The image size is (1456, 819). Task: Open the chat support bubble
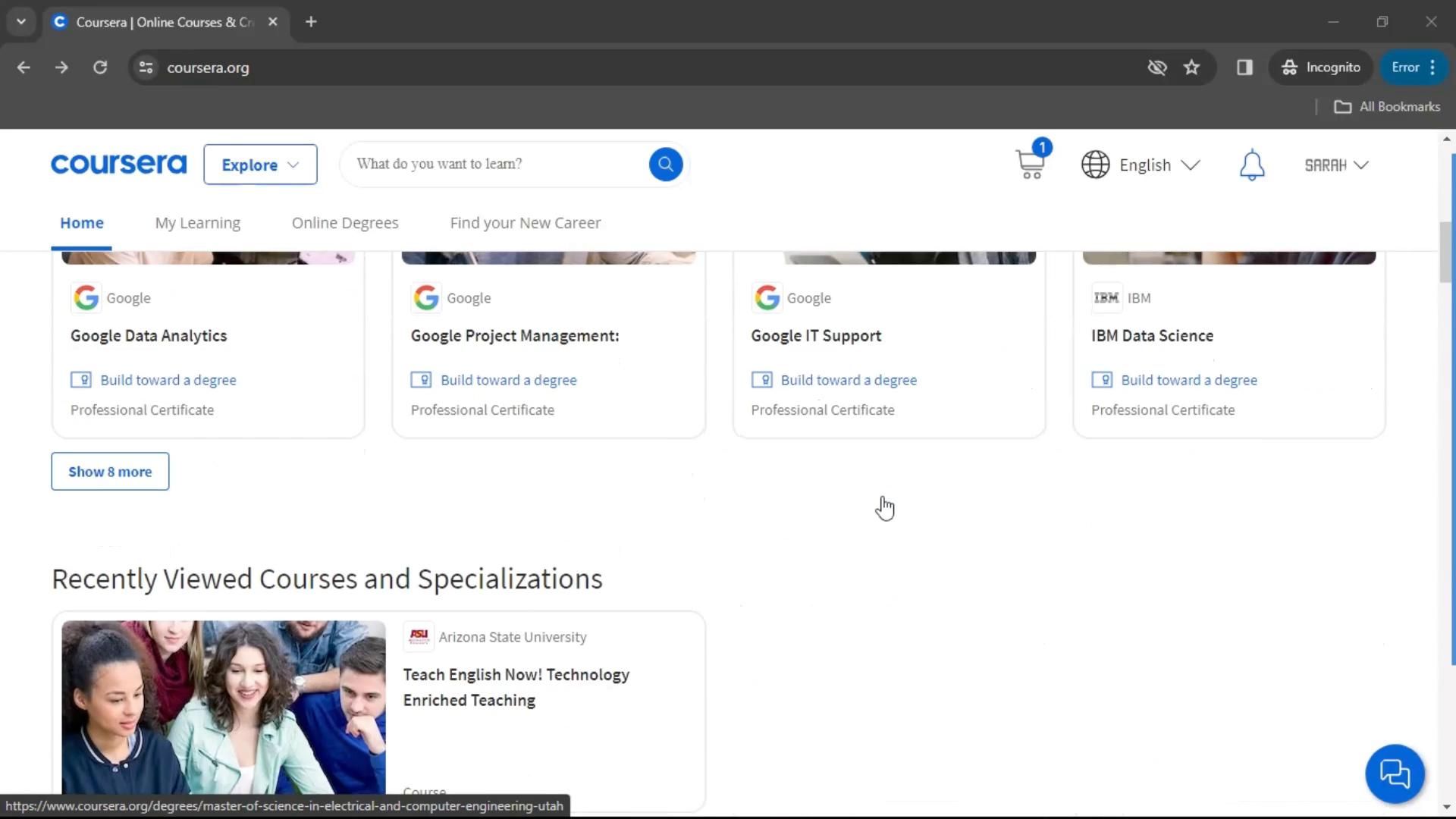tap(1394, 773)
